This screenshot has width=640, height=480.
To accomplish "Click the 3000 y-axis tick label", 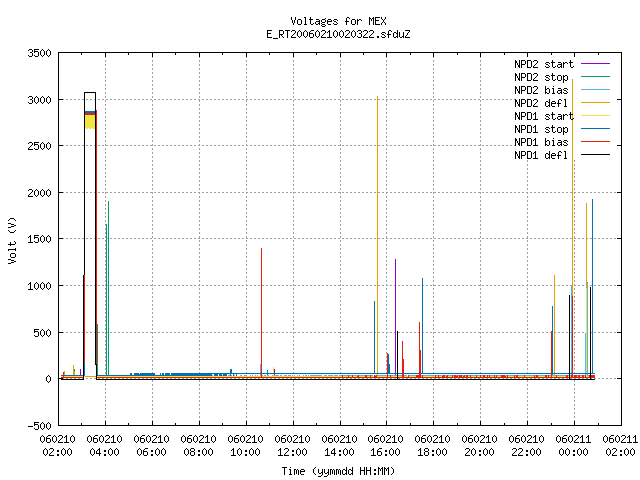I will pyautogui.click(x=40, y=100).
